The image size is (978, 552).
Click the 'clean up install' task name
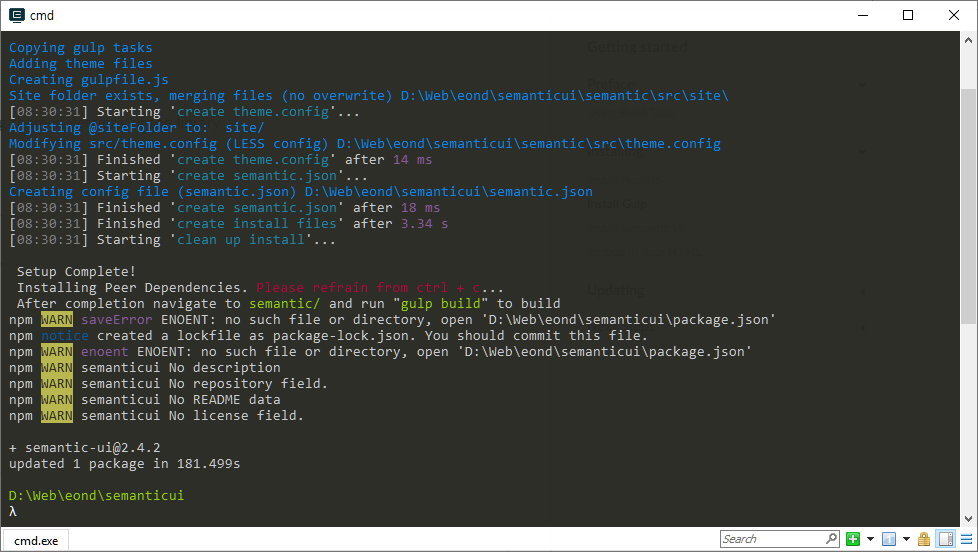[240, 240]
